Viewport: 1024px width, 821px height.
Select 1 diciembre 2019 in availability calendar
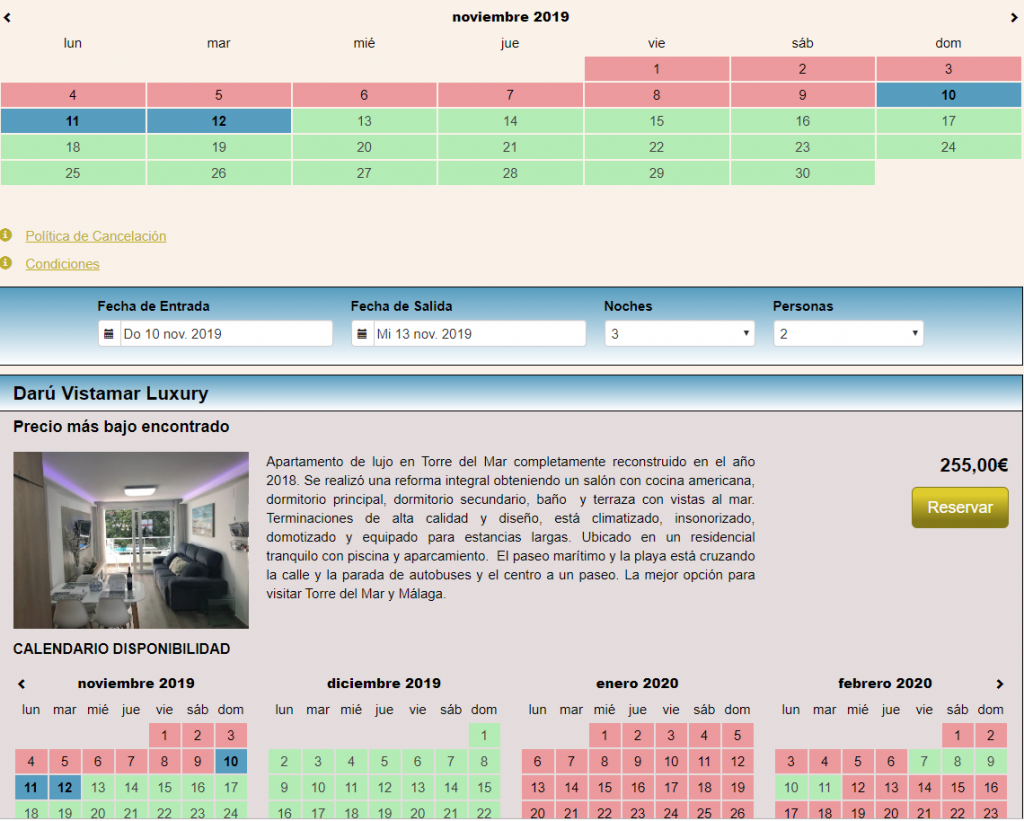(484, 736)
